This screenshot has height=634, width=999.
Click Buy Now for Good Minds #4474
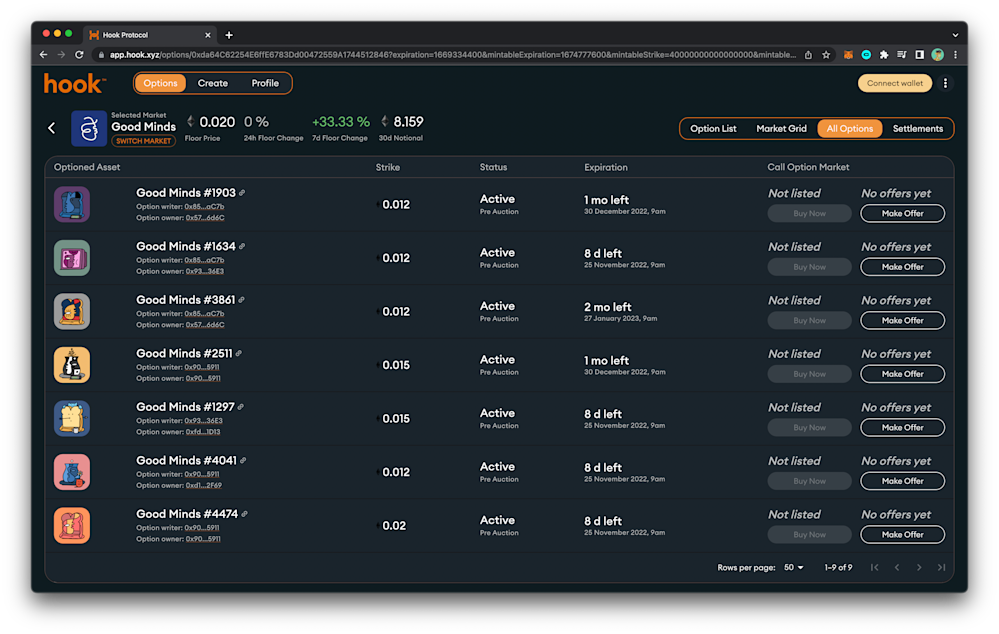point(809,535)
